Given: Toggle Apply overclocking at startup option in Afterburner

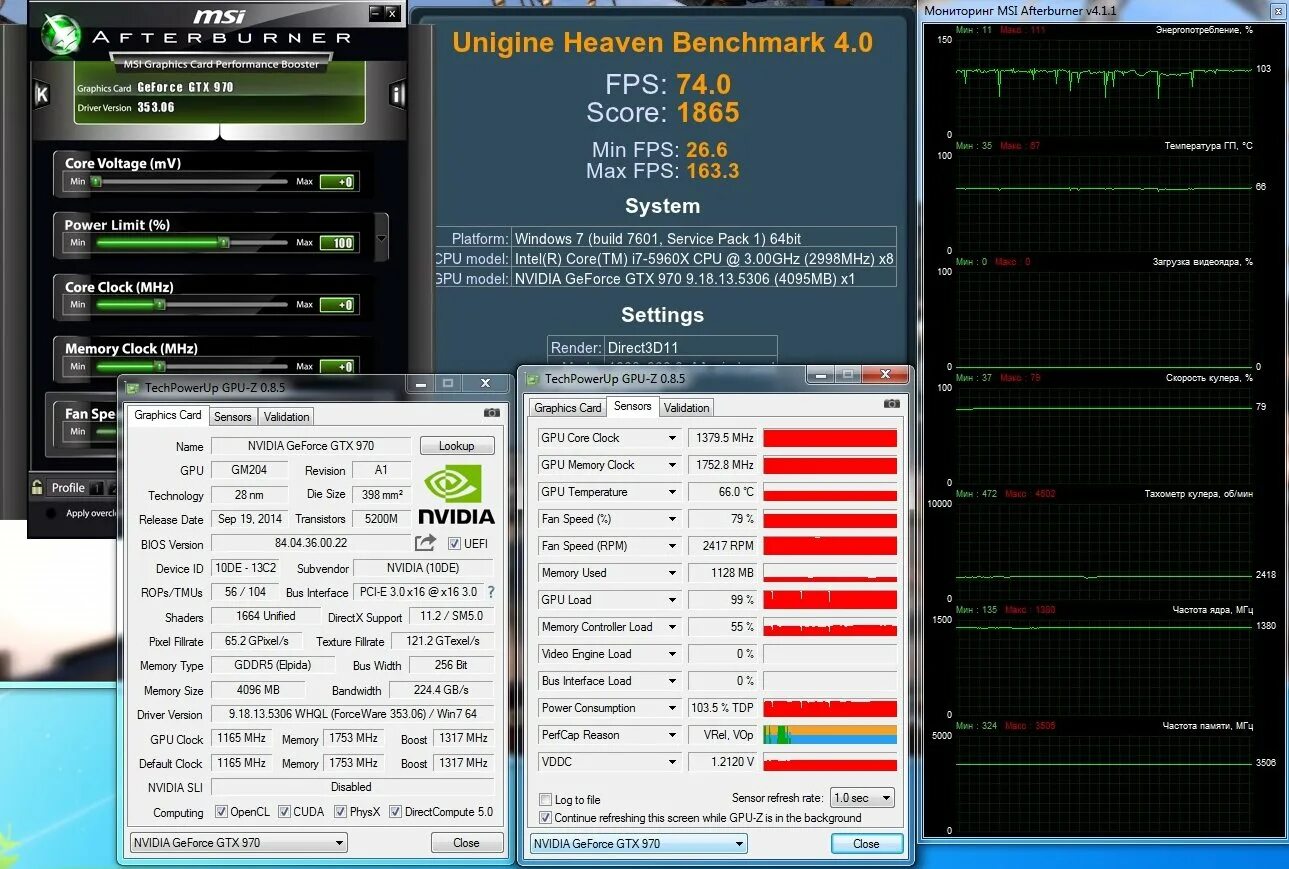Looking at the screenshot, I should tap(52, 513).
